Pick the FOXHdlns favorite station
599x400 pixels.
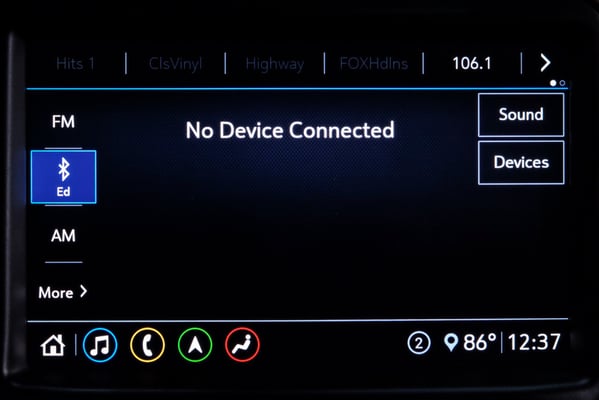374,63
